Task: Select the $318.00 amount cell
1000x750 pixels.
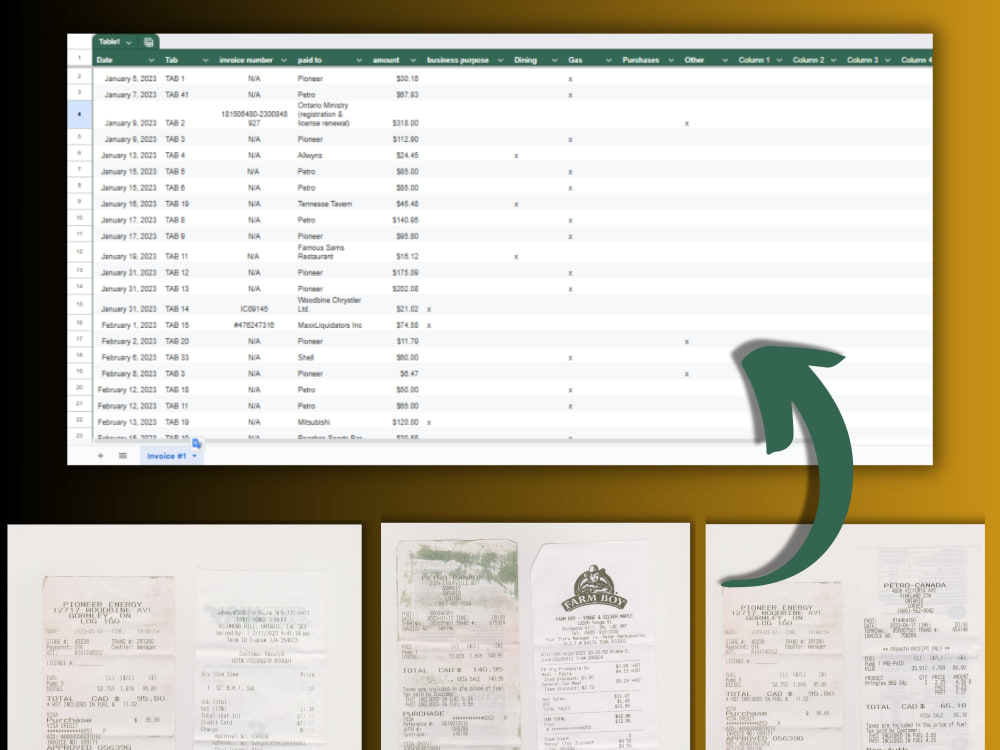Action: click(x=405, y=123)
